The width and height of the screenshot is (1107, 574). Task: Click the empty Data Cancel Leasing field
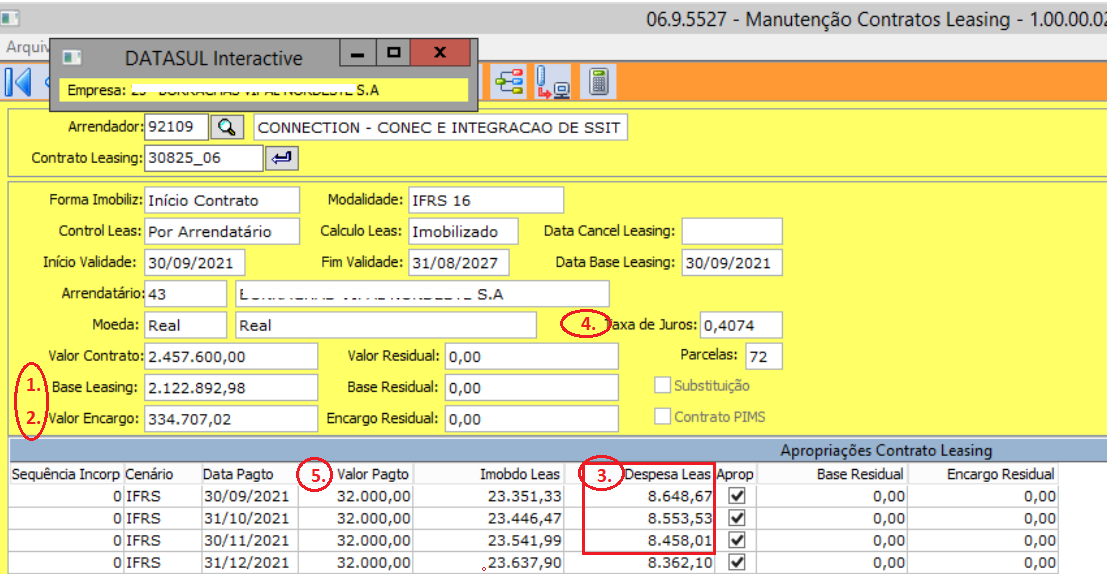[732, 232]
